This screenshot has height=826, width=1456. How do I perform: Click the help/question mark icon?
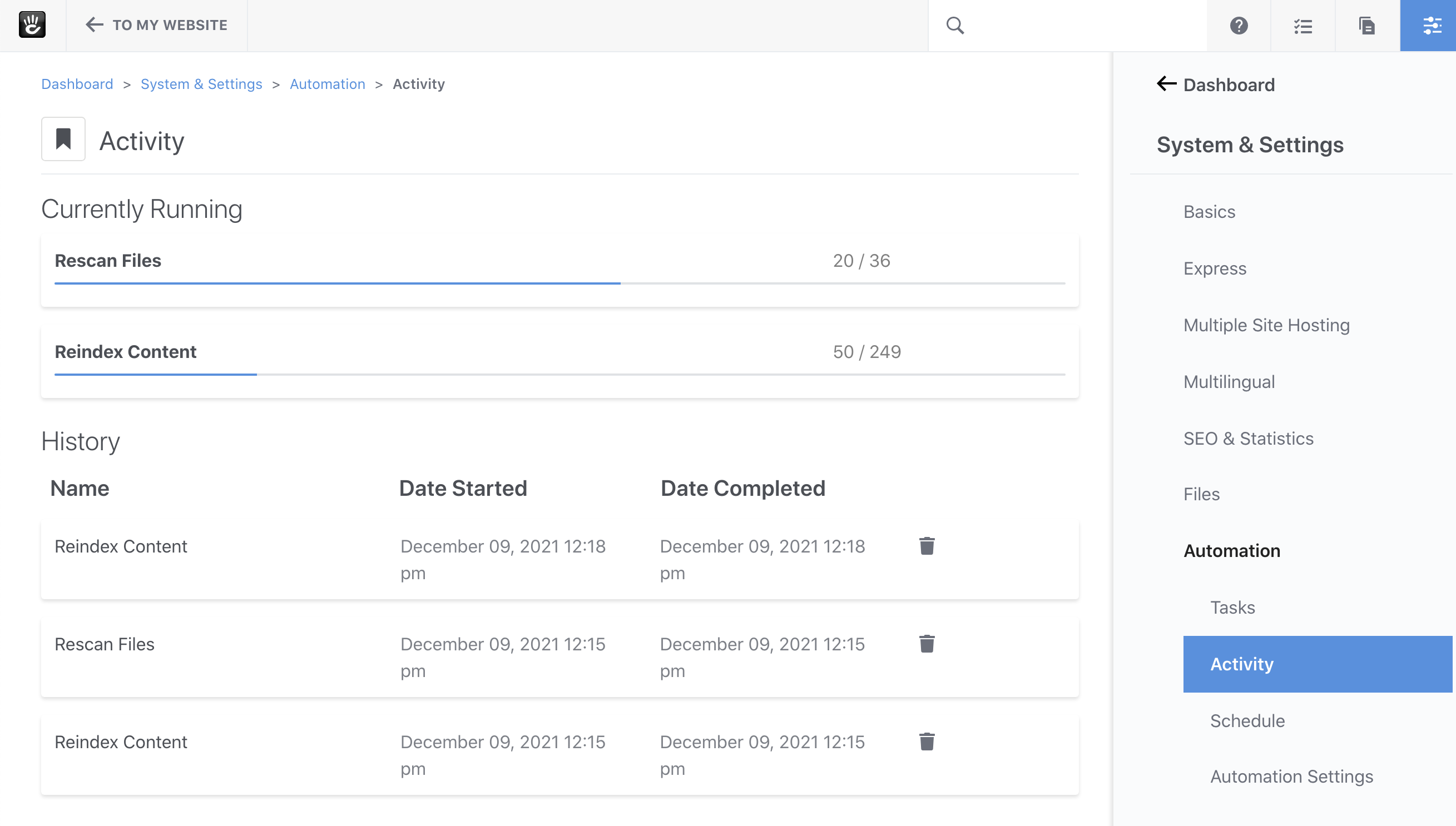coord(1238,25)
